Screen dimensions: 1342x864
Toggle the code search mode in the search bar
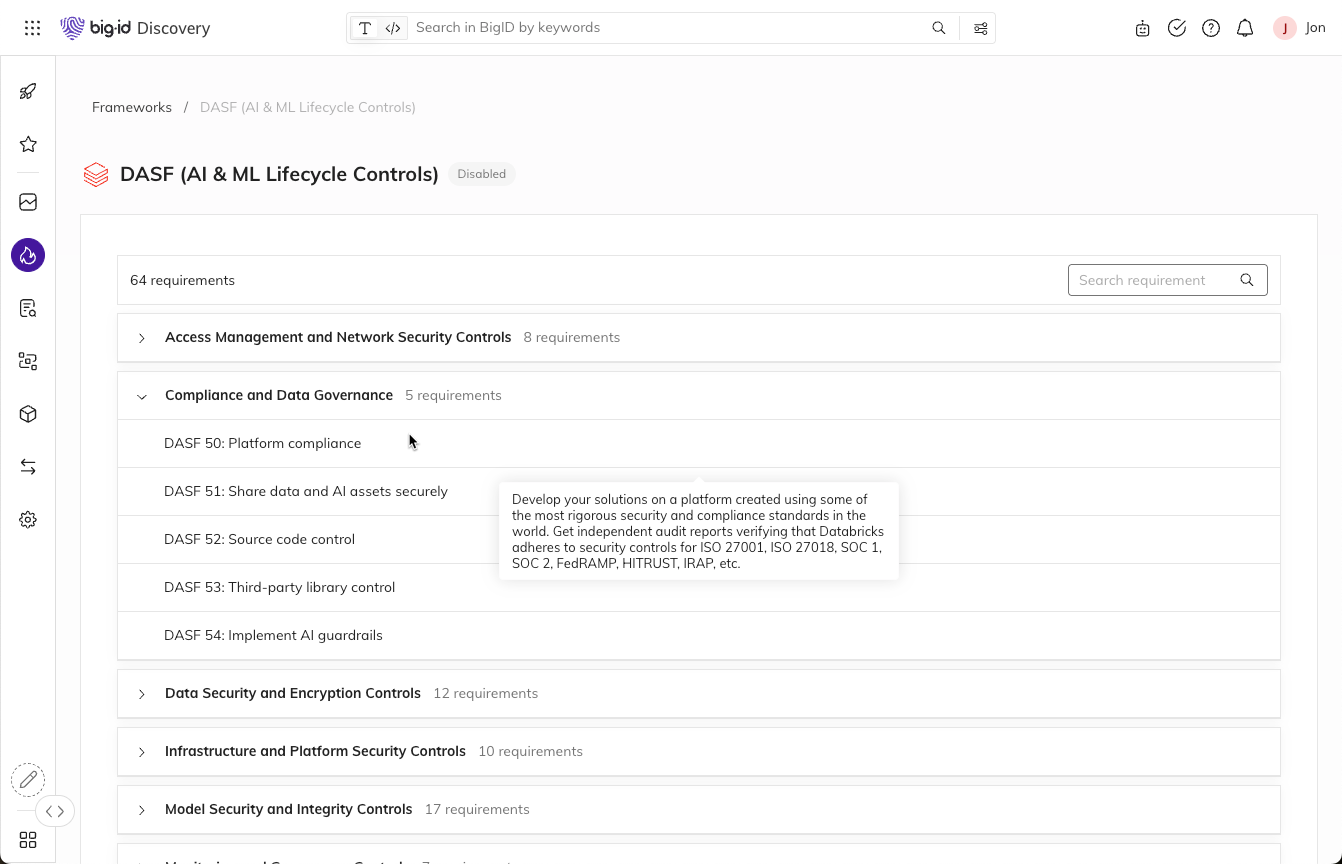[x=392, y=28]
